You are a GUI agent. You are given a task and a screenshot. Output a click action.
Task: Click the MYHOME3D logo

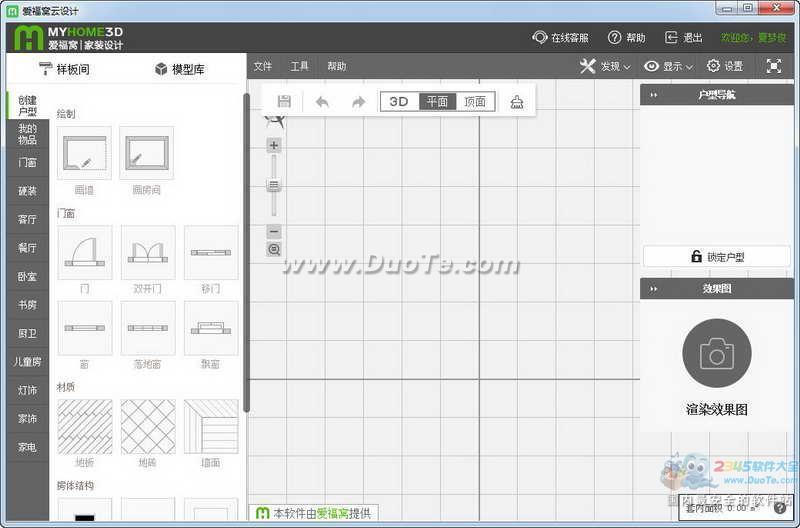click(68, 38)
